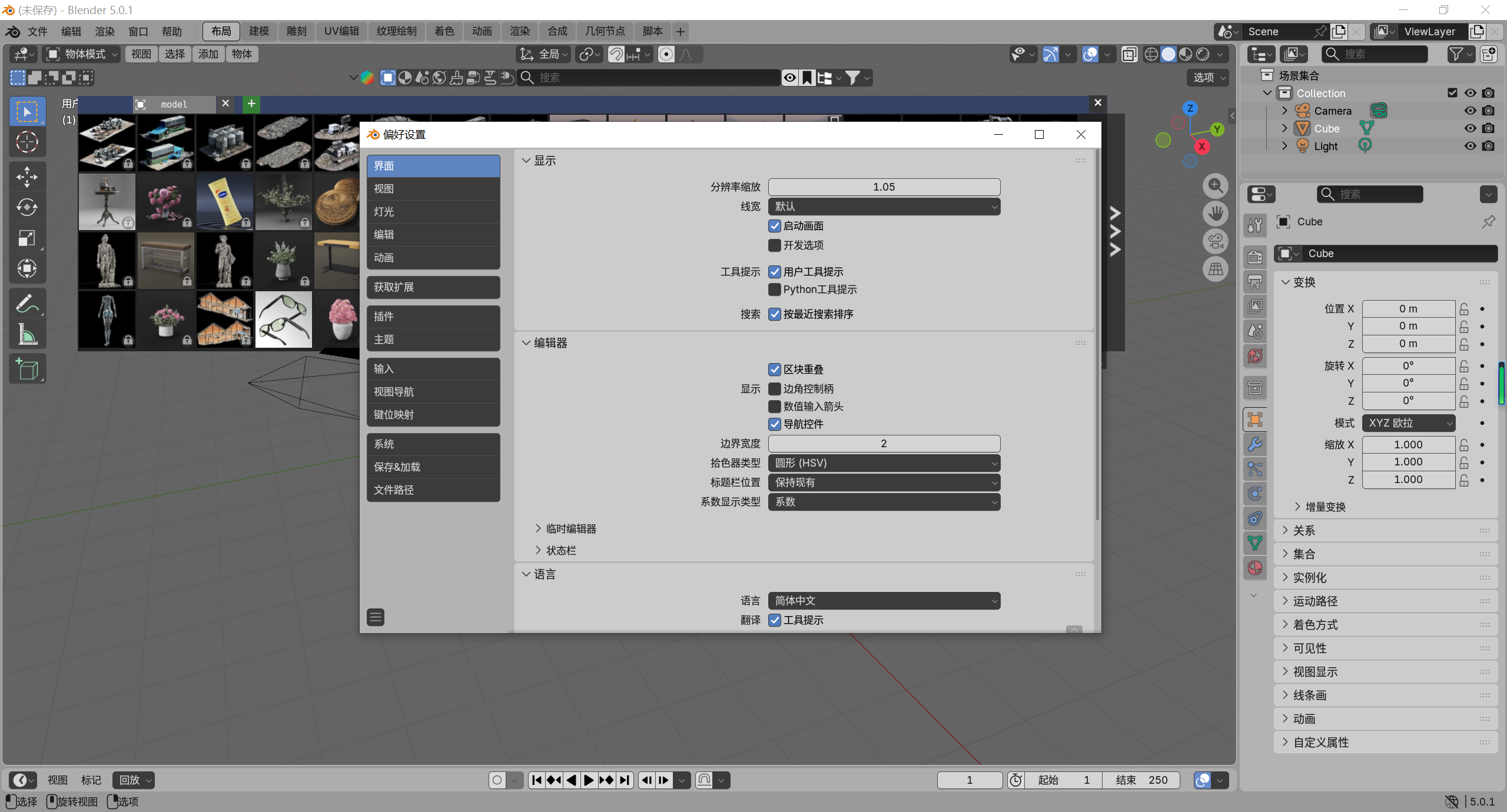Click the Add Cube tool icon
The height and width of the screenshot is (812, 1507).
pyautogui.click(x=27, y=369)
